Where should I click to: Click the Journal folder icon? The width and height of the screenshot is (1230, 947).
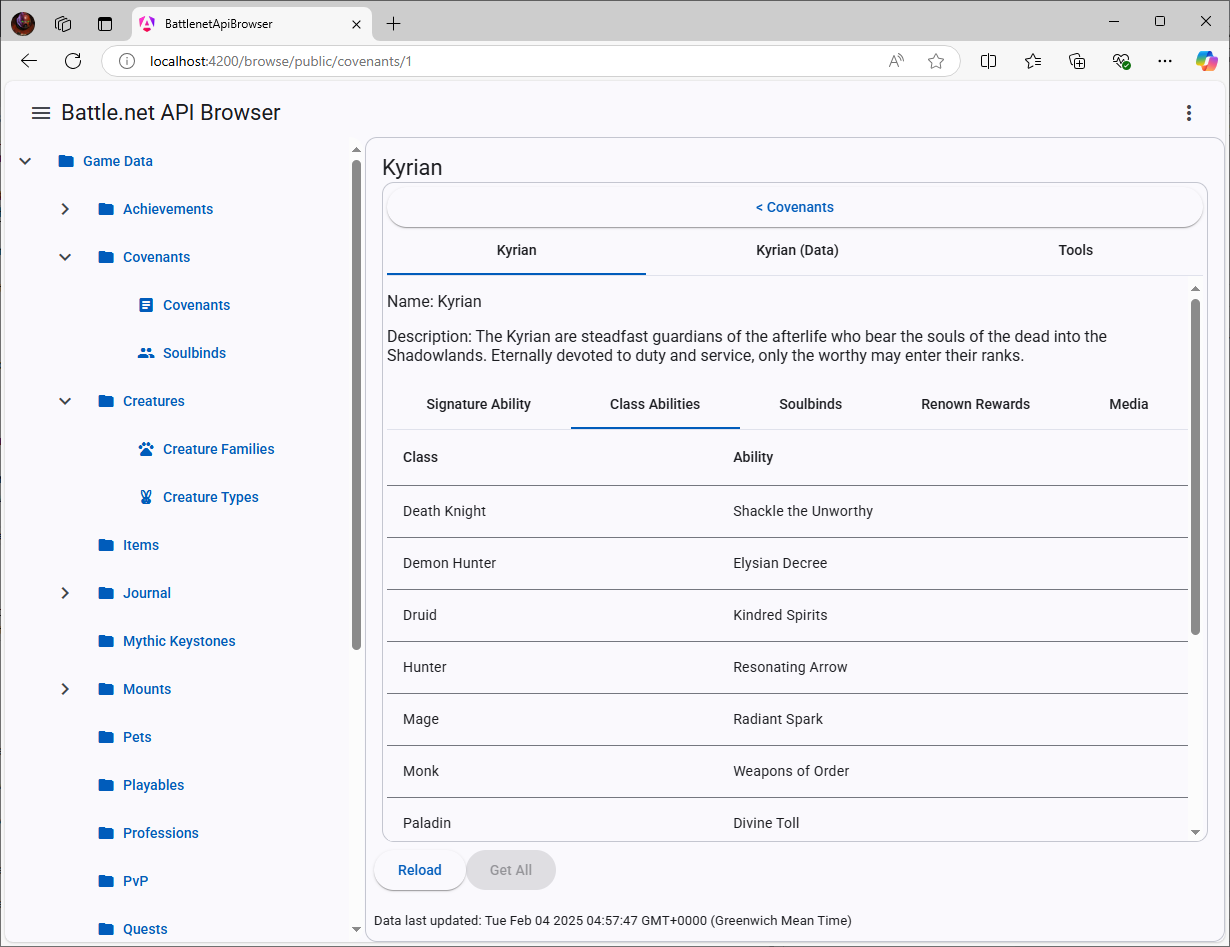click(x=106, y=593)
